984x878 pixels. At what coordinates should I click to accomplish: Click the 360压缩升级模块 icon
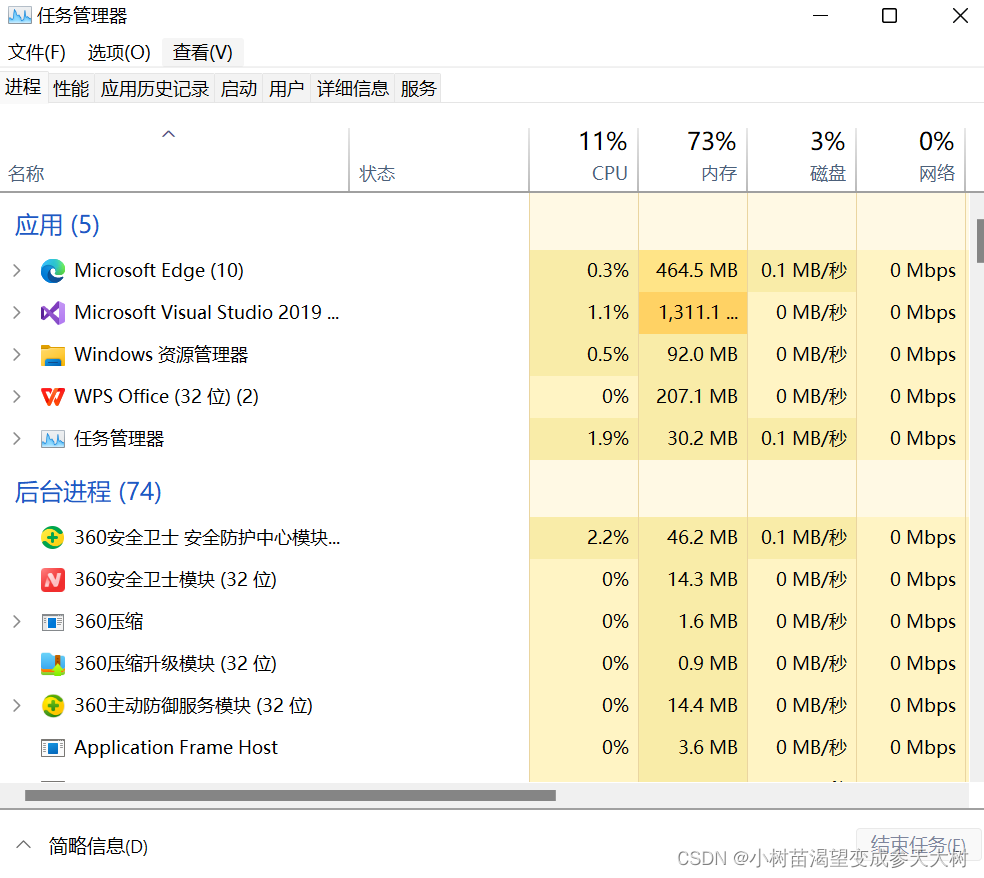click(53, 664)
